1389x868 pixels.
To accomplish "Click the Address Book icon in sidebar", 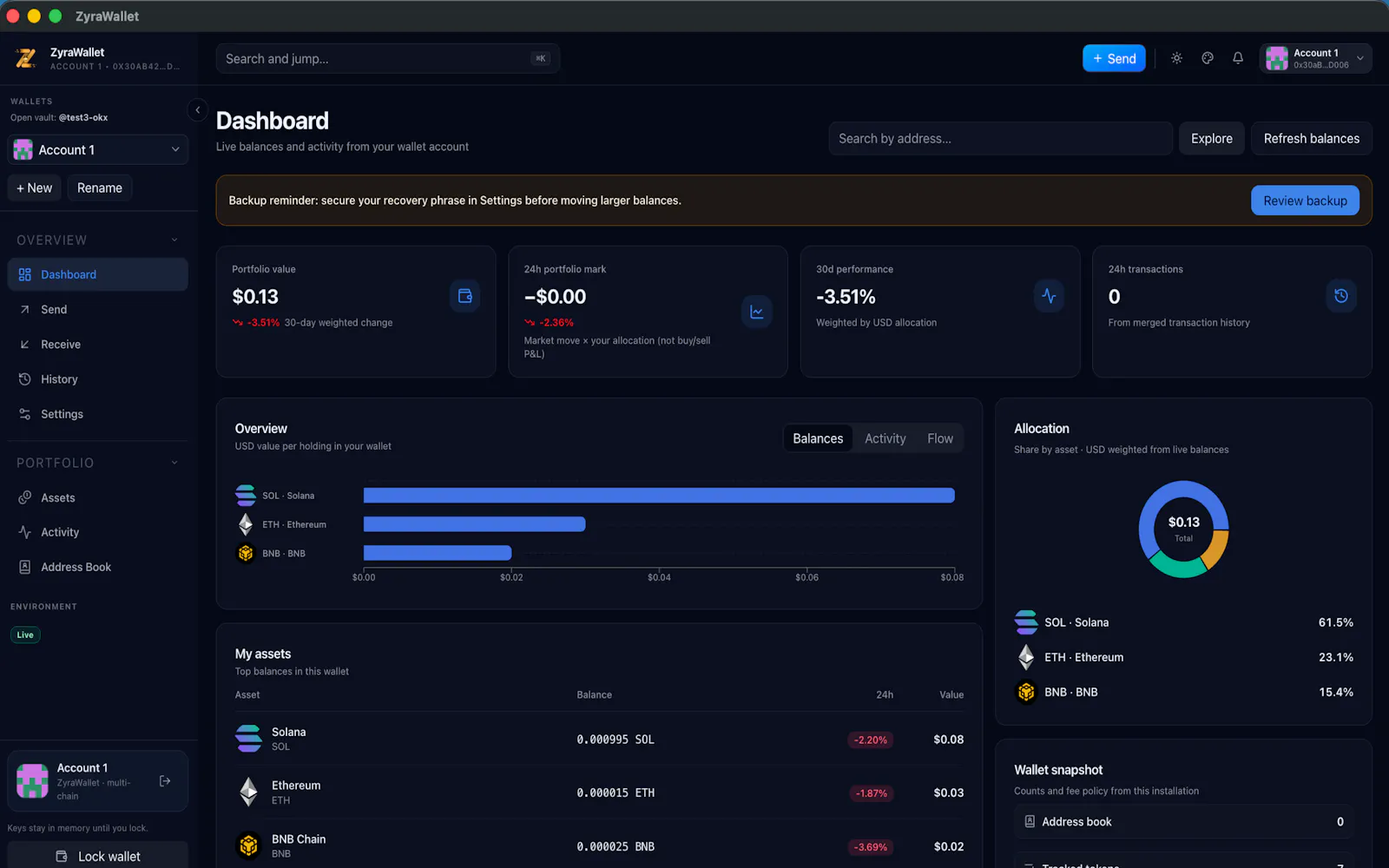I will 24,567.
